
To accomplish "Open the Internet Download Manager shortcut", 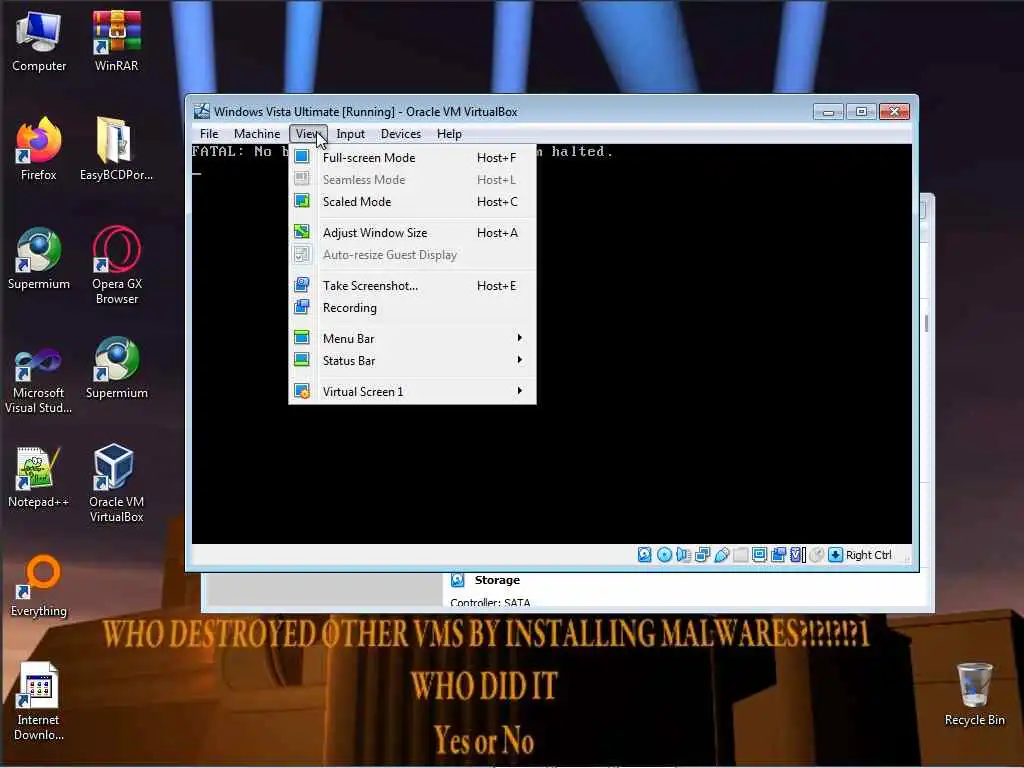I will coord(39,701).
